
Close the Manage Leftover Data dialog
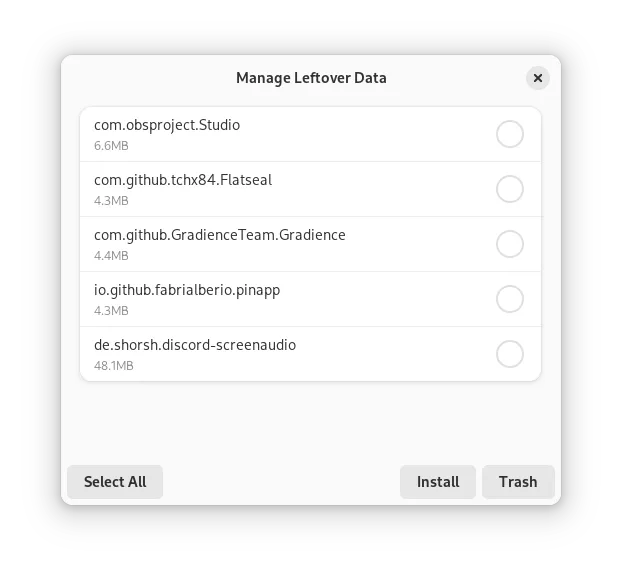pyautogui.click(x=538, y=78)
